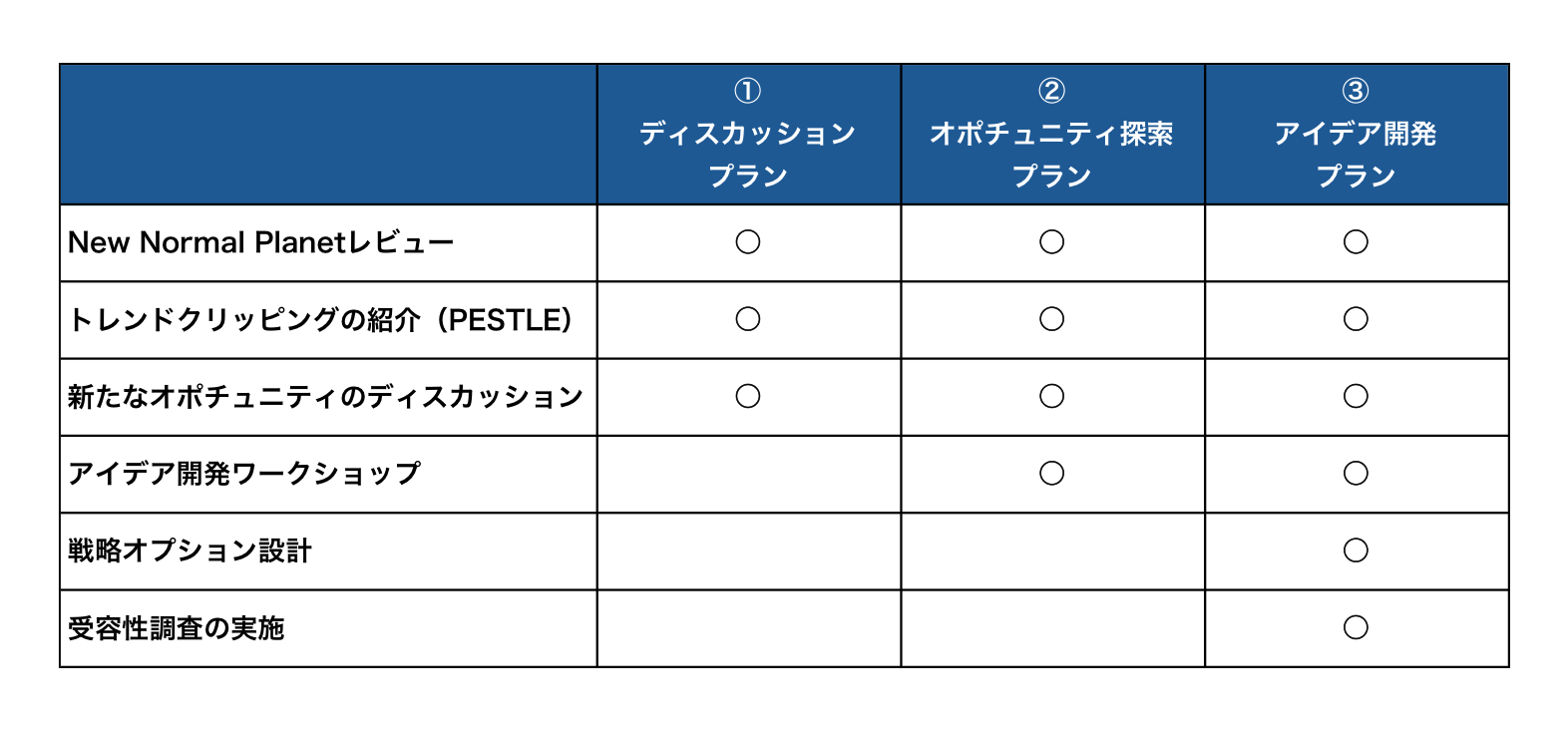Select the トレンドクリッピングの紹介 (PESTLE) row label
The width and height of the screenshot is (1568, 731).
pyautogui.click(x=320, y=320)
